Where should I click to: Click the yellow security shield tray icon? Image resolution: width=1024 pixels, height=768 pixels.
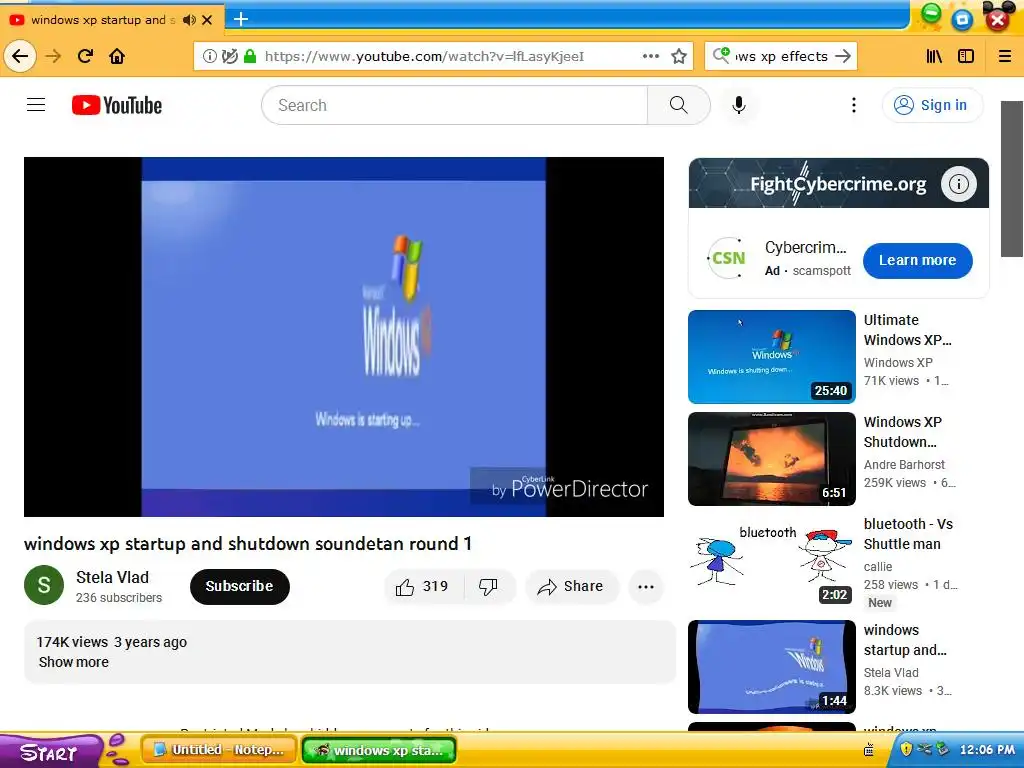pos(906,748)
